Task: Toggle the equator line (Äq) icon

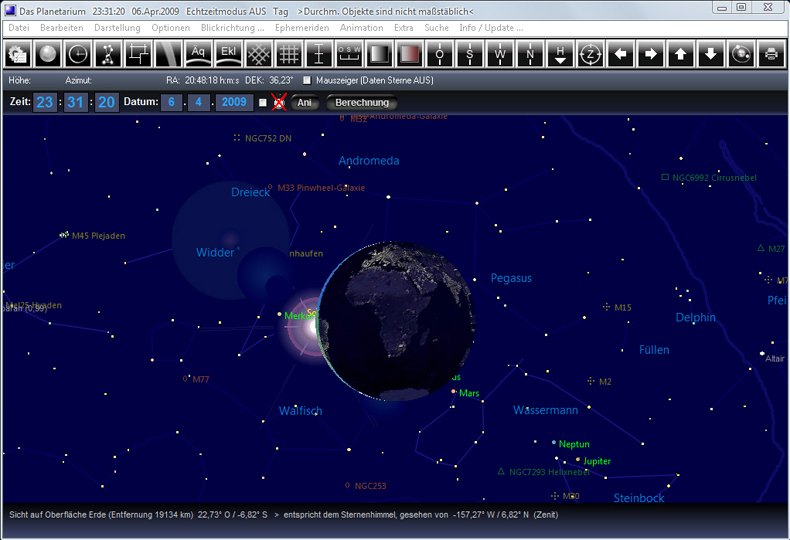Action: [x=198, y=53]
